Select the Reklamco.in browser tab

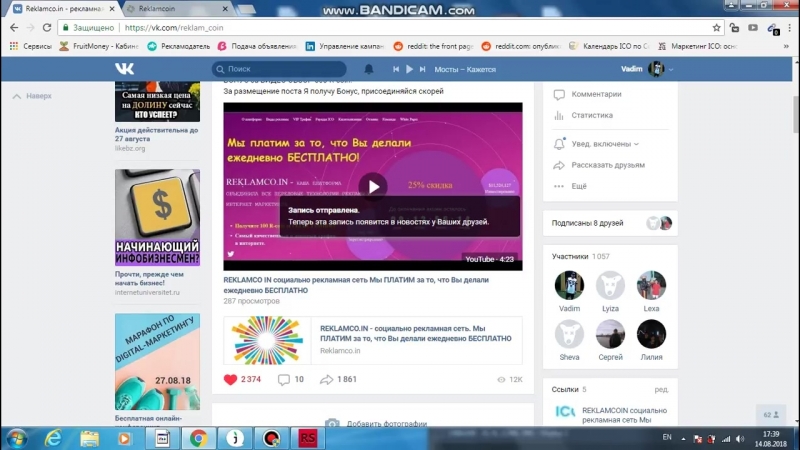(x=64, y=9)
